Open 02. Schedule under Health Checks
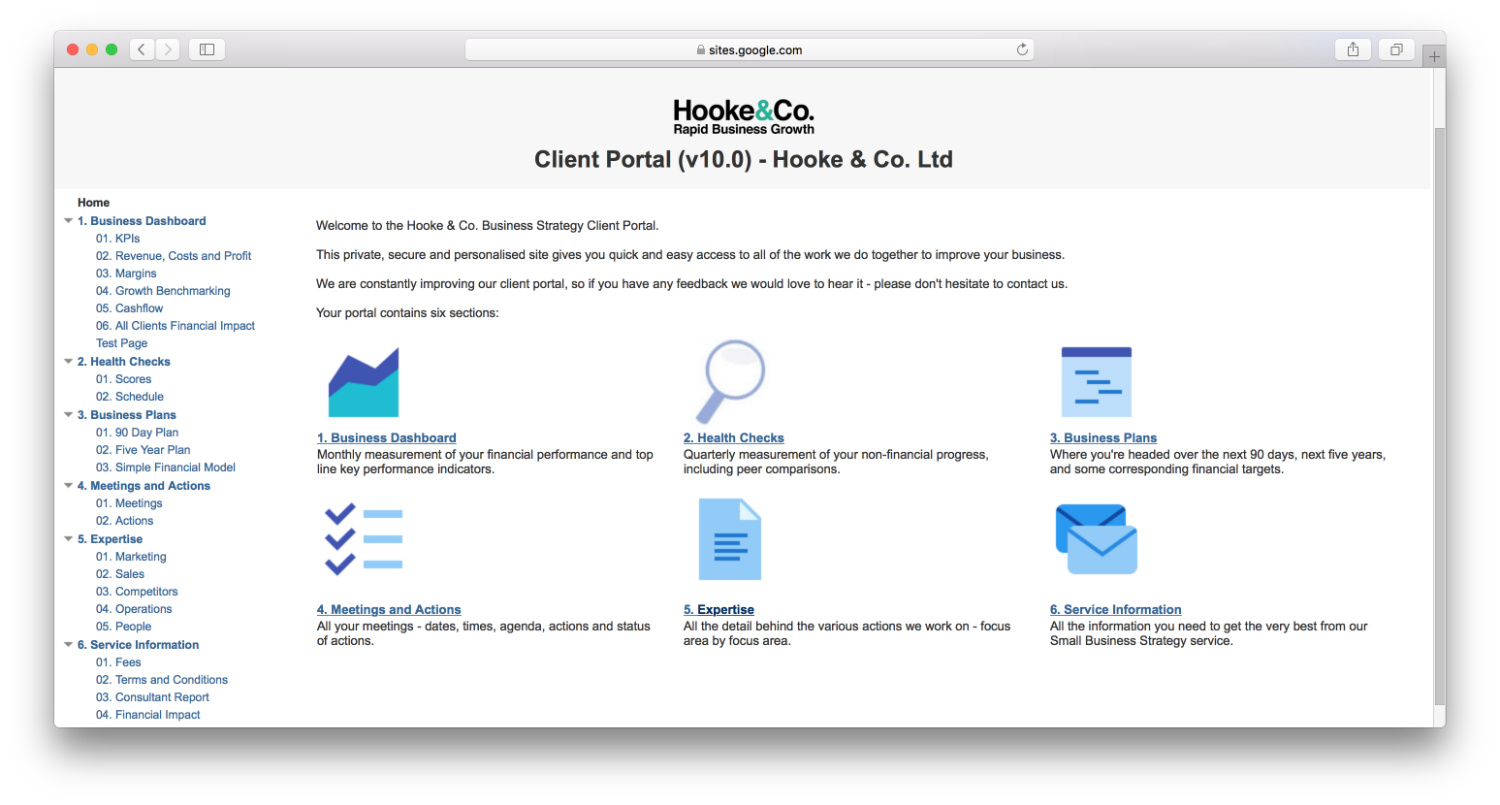 (130, 397)
